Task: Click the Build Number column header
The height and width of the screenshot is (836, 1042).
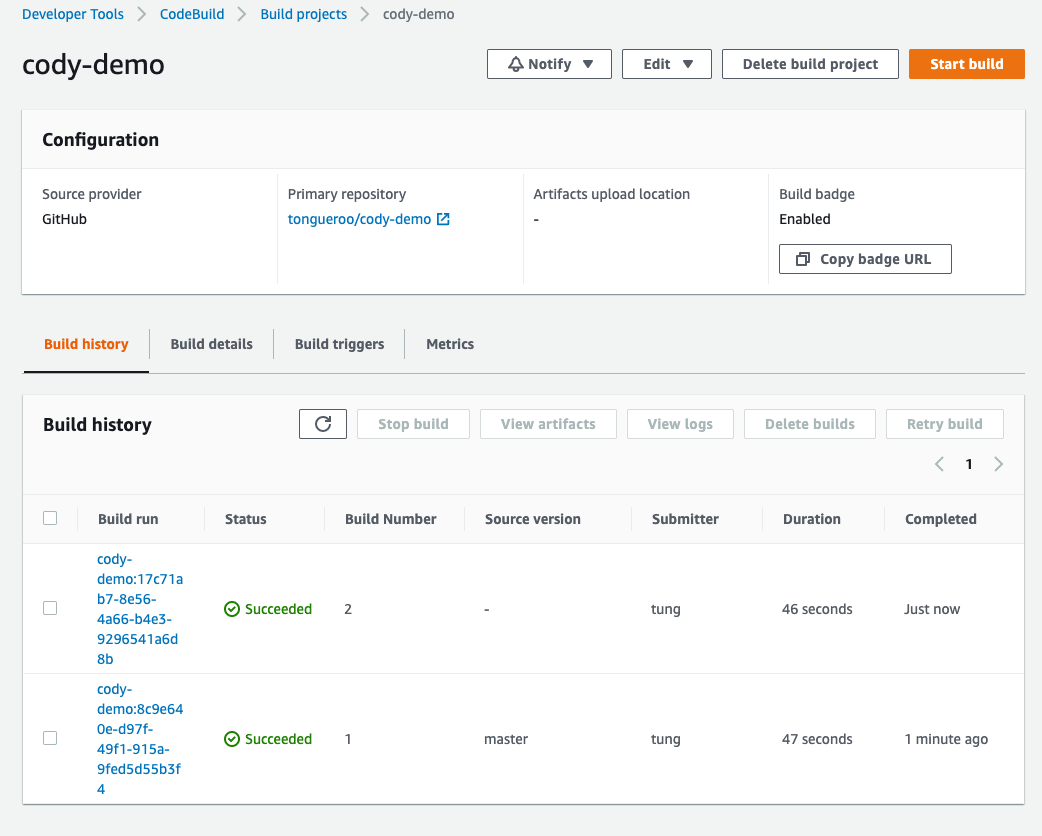Action: 391,519
